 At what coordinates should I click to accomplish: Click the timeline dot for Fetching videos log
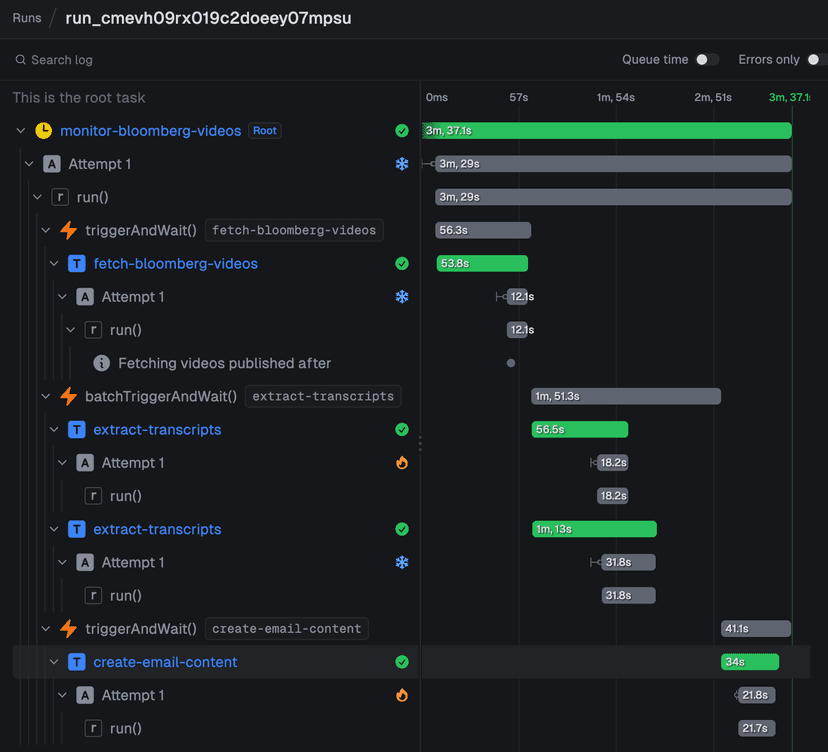pyautogui.click(x=511, y=363)
